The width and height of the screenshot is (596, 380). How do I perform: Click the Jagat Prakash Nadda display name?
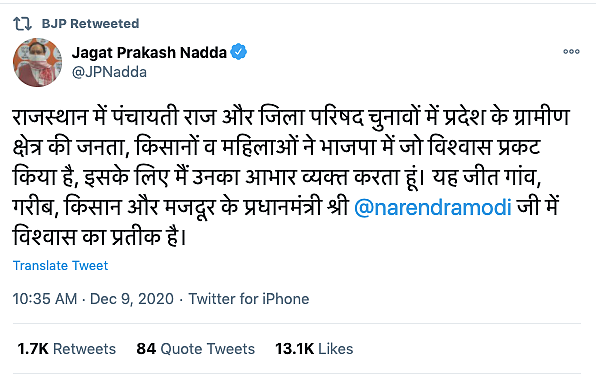(149, 52)
